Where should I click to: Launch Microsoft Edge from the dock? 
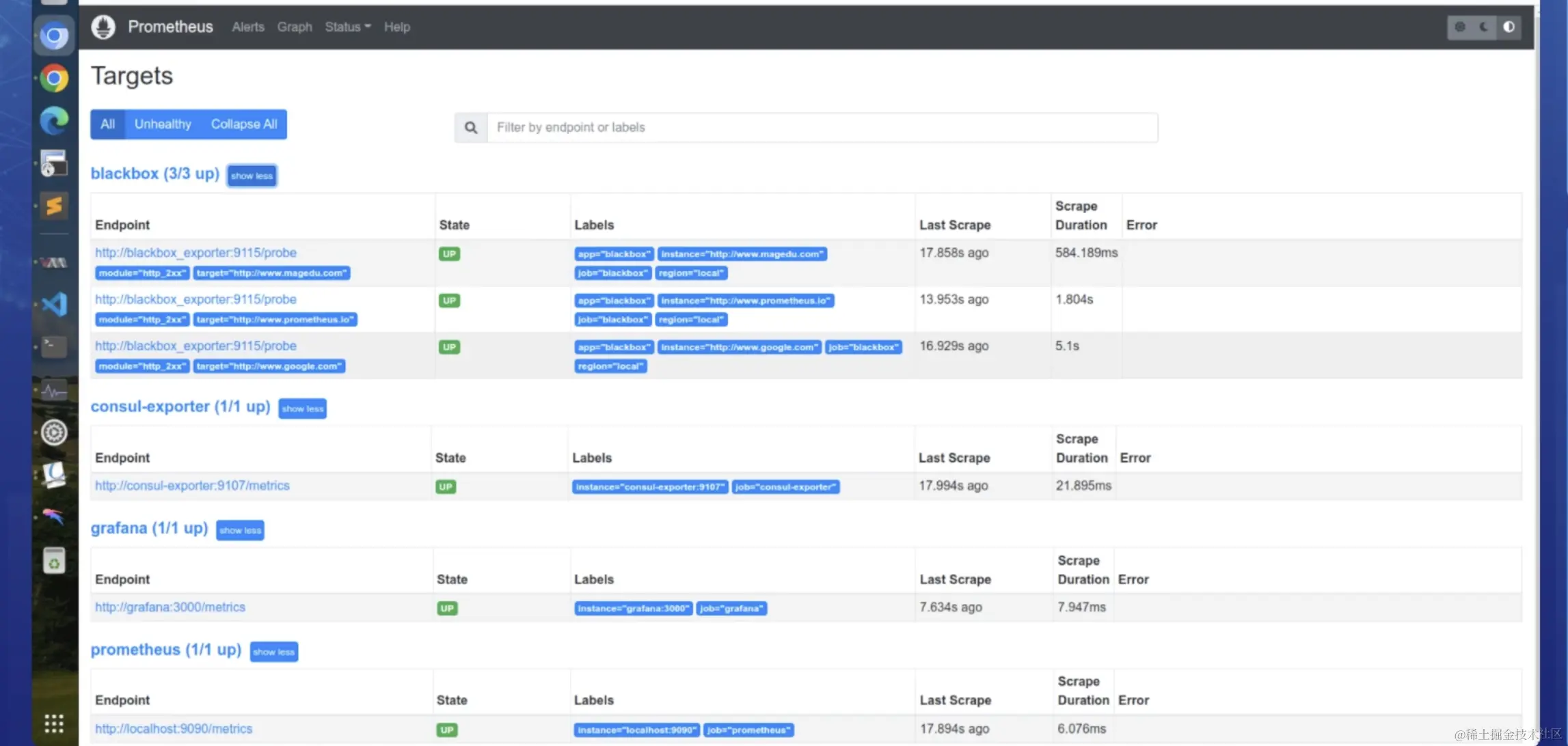click(x=54, y=121)
